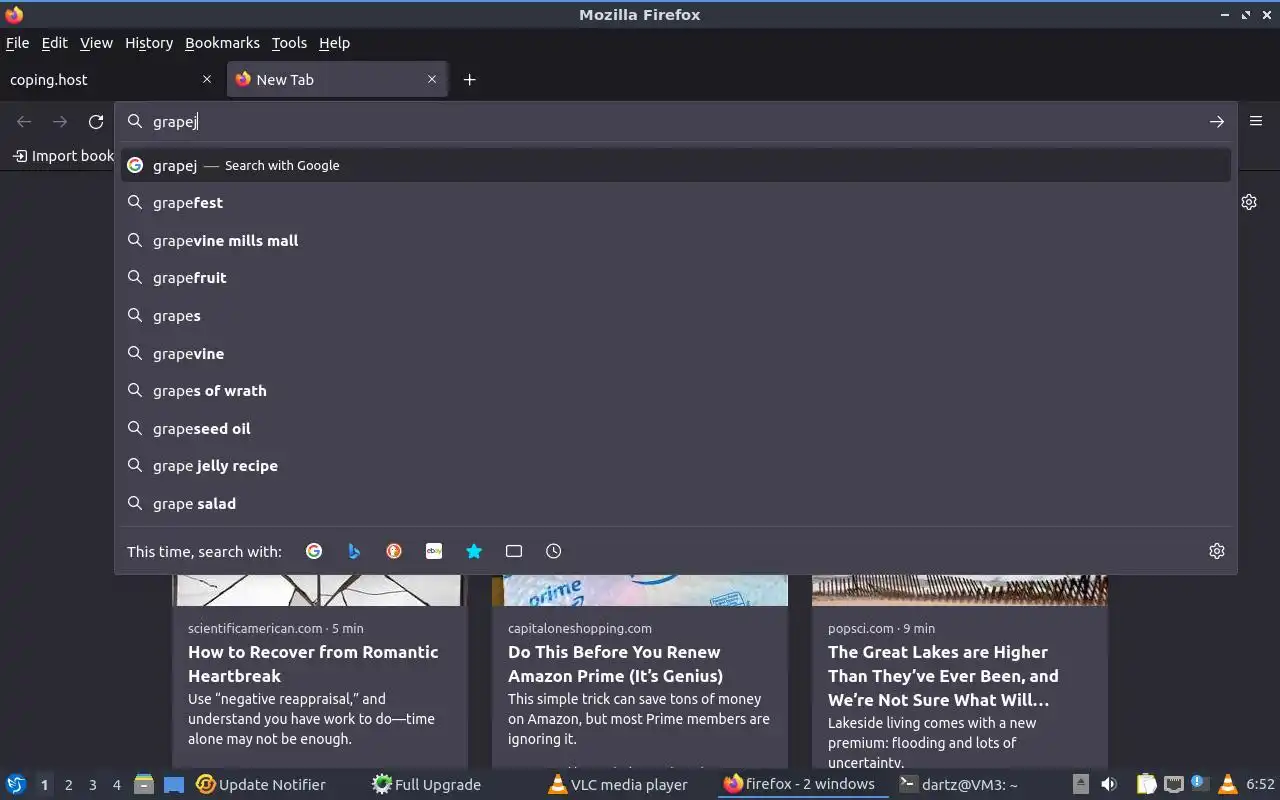Search this time with eBay

click(434, 551)
